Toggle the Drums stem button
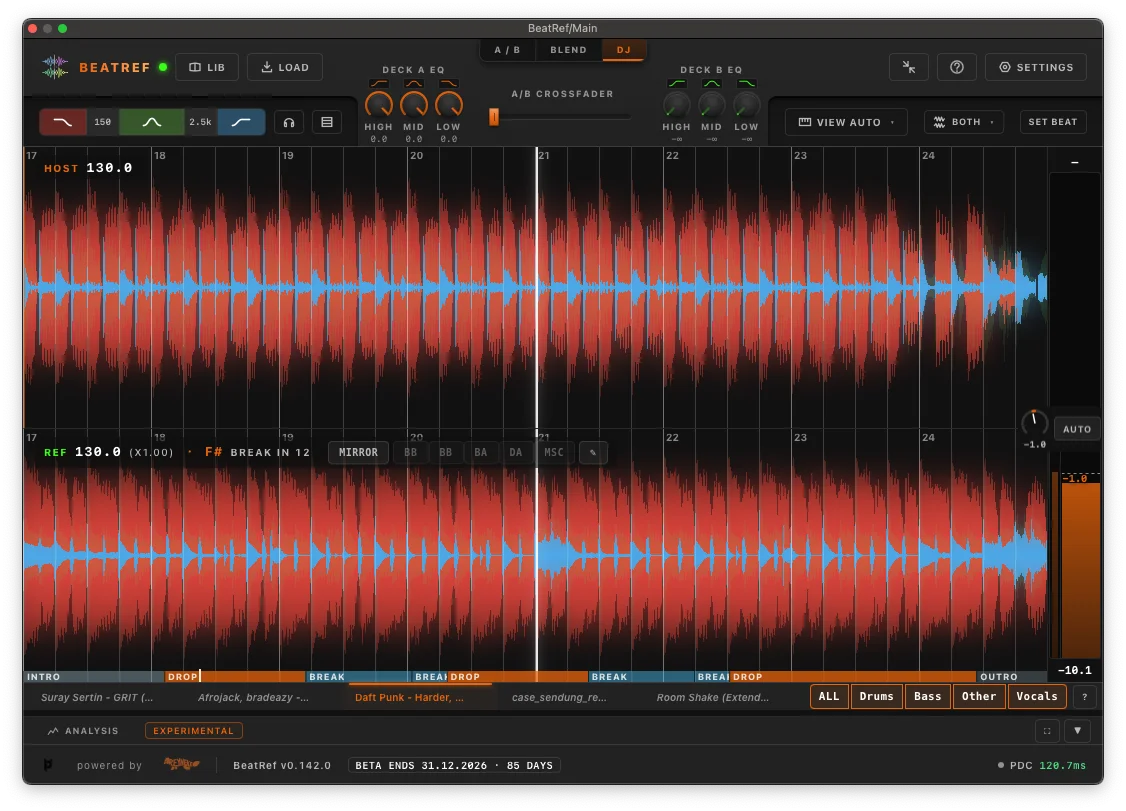Image resolution: width=1126 pixels, height=811 pixels. click(x=877, y=696)
